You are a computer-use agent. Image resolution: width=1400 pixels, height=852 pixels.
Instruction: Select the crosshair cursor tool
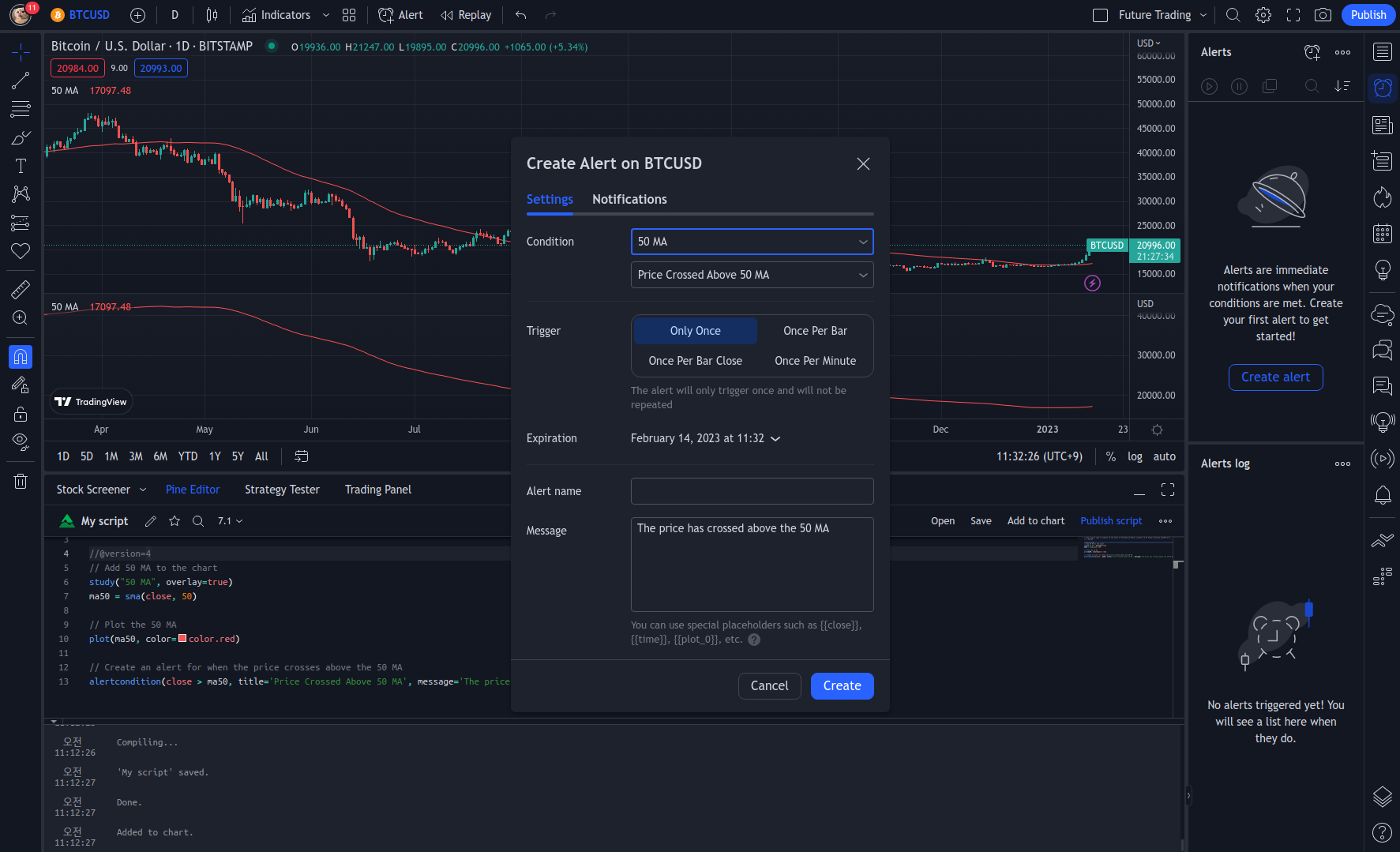tap(21, 52)
